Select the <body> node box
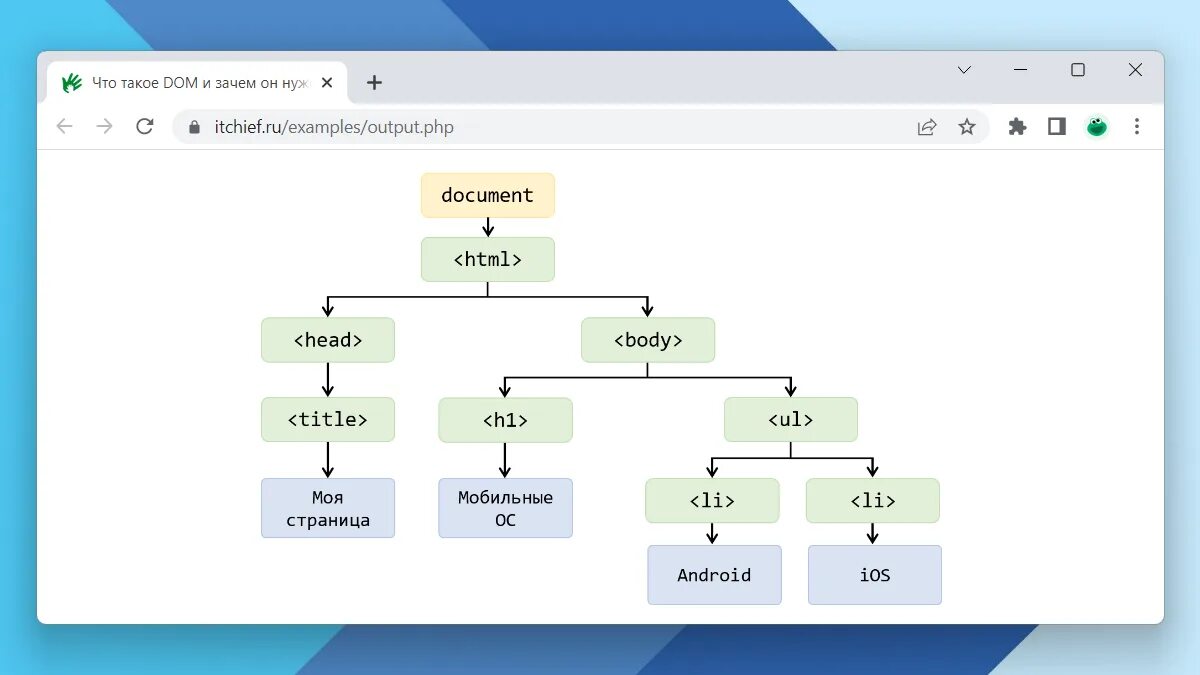The image size is (1200, 675). click(648, 340)
